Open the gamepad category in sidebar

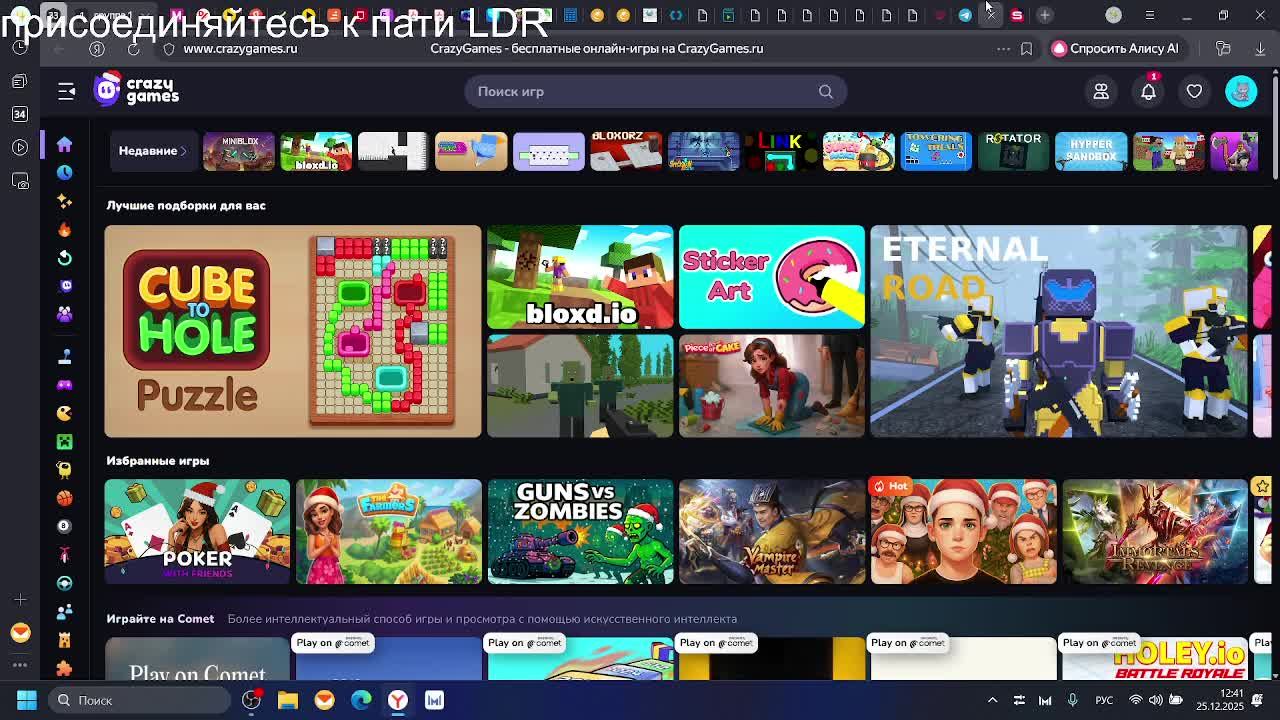(64, 385)
